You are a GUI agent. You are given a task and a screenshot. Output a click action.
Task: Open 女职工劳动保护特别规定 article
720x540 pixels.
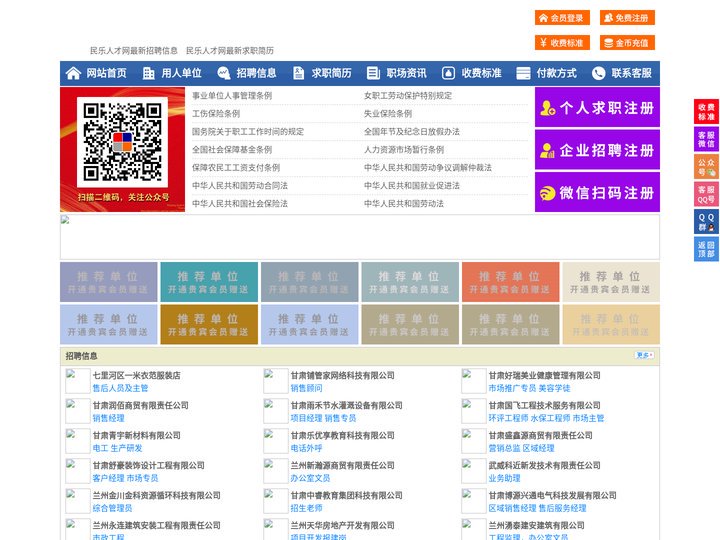(408, 96)
